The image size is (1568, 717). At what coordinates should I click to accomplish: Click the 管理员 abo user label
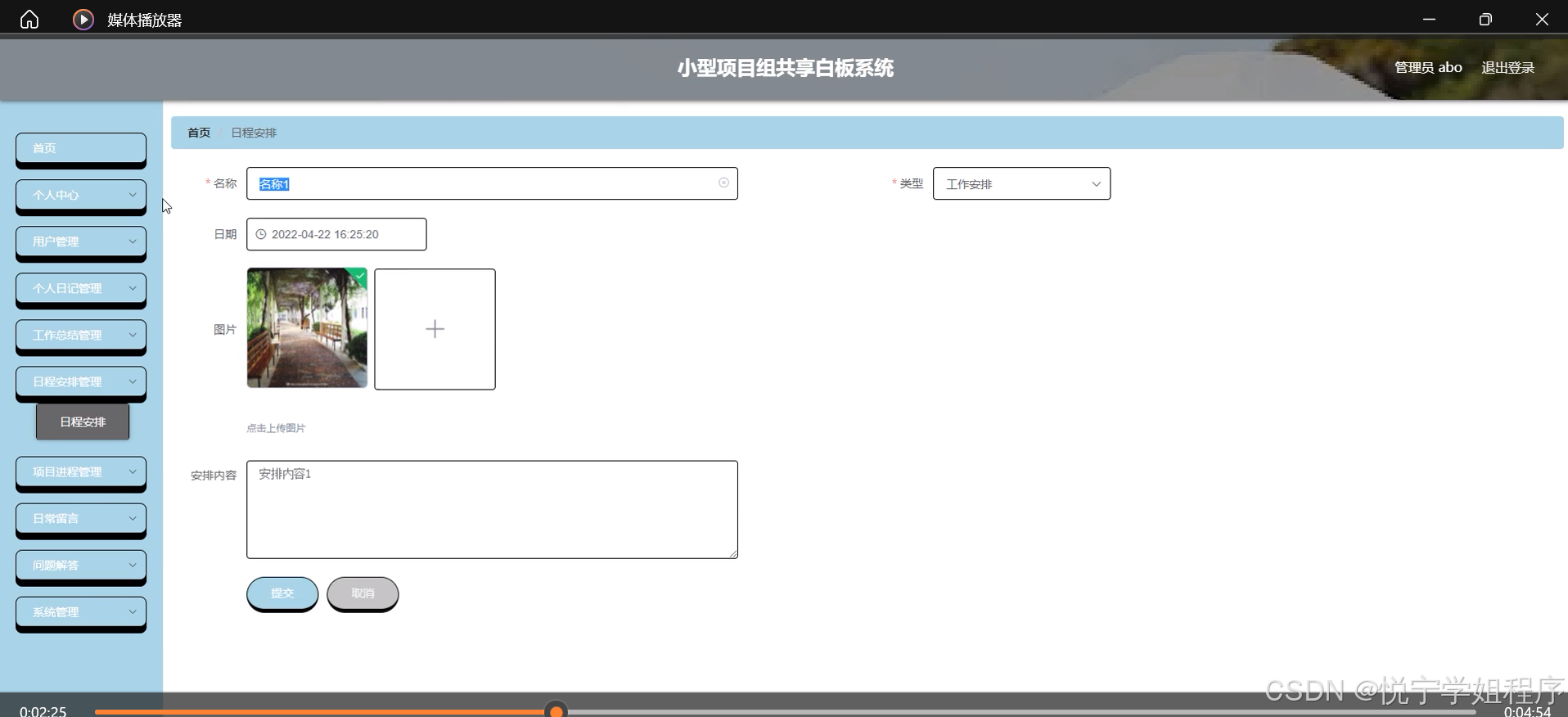tap(1428, 67)
